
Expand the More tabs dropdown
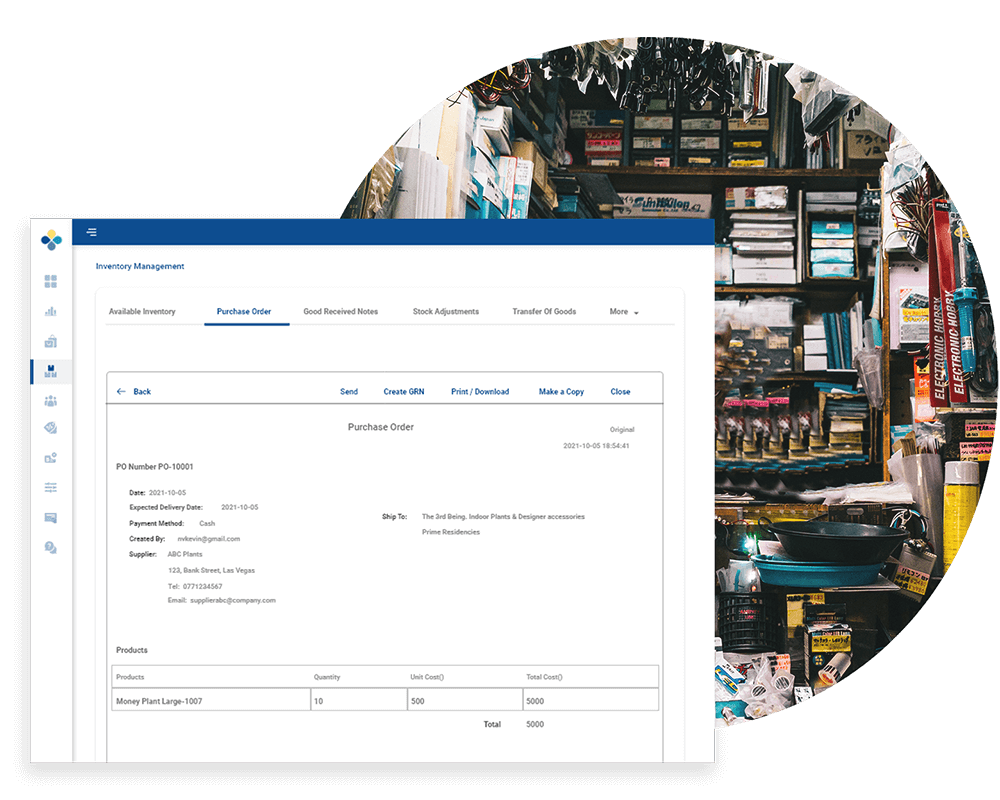coord(624,311)
